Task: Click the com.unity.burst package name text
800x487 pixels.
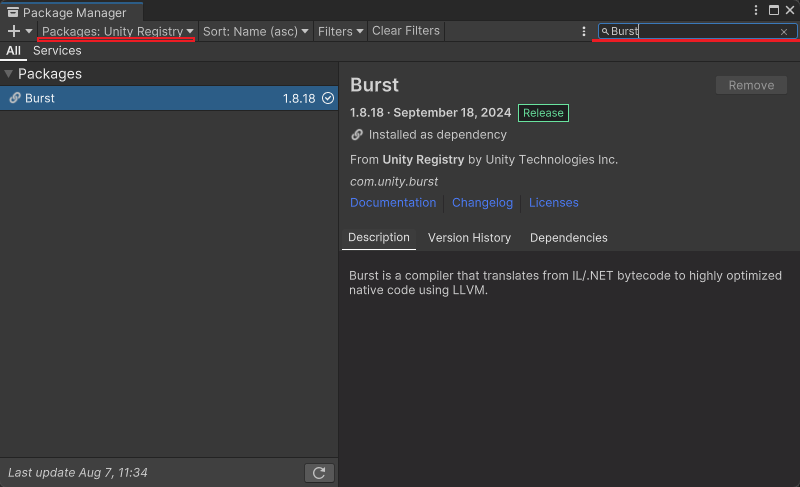Action: [x=393, y=182]
